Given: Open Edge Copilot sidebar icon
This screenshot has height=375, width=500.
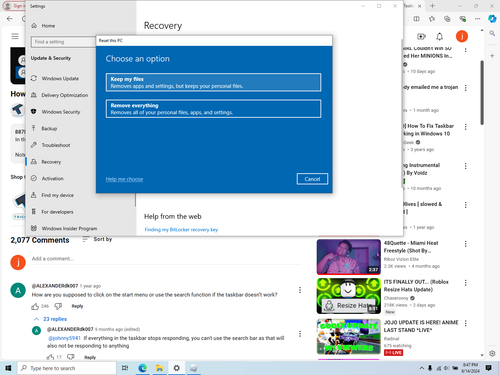Looking at the screenshot, I should (x=492, y=19).
